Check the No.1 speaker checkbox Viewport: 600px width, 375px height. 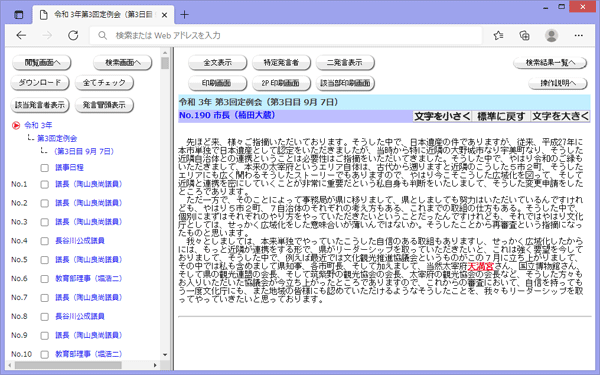45,184
